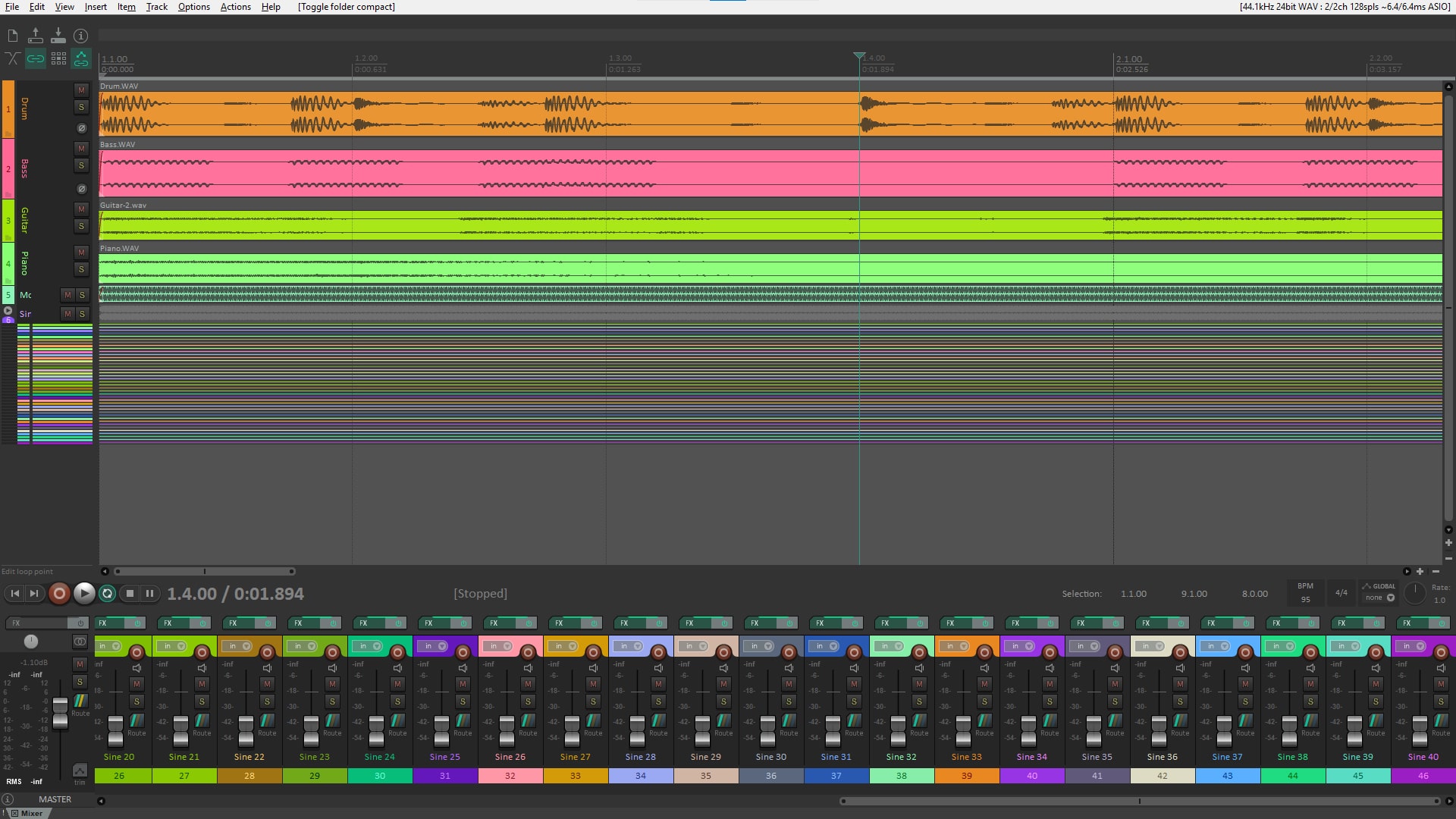Mute the Drum track
Screen dimensions: 1456x819
[80, 89]
